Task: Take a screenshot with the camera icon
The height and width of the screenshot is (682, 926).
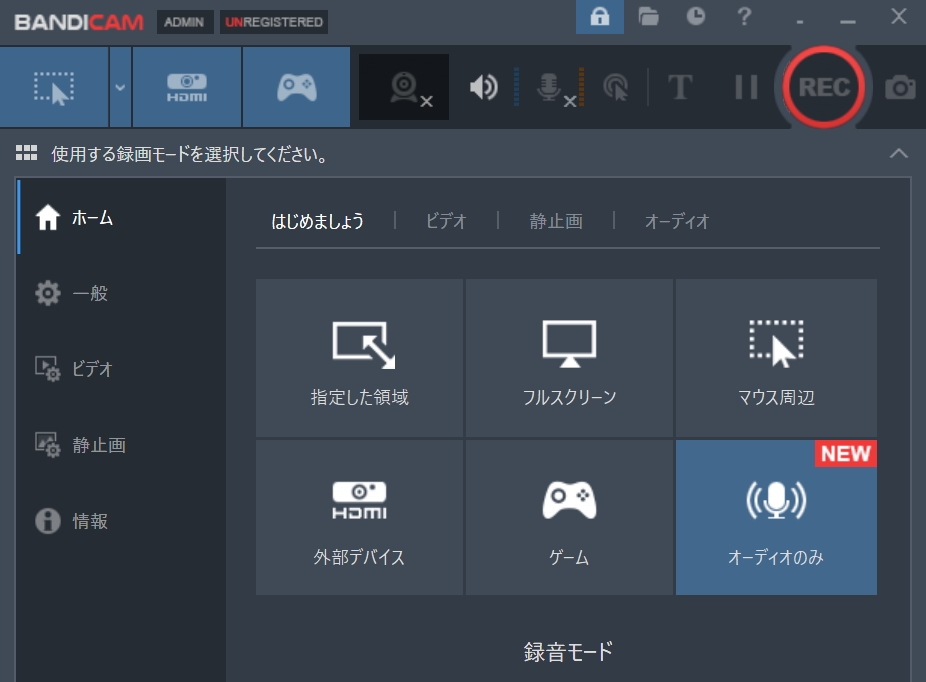Action: 900,87
